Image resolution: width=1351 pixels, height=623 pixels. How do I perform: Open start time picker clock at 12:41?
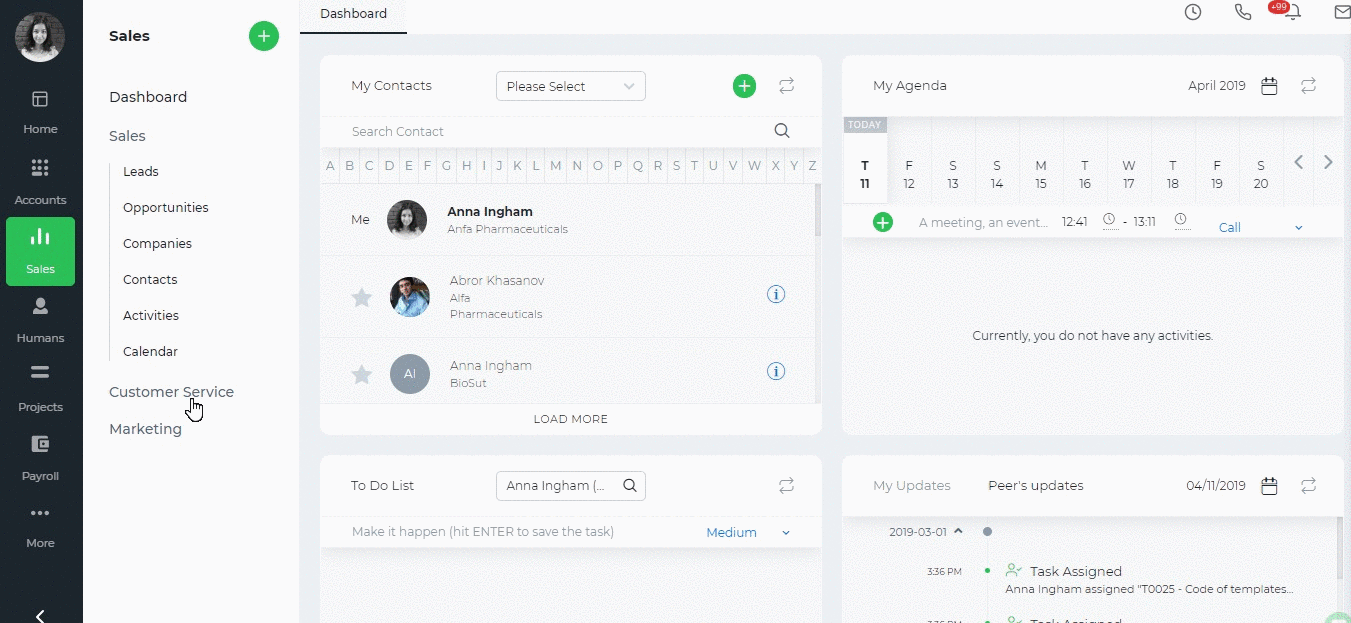coord(1109,220)
